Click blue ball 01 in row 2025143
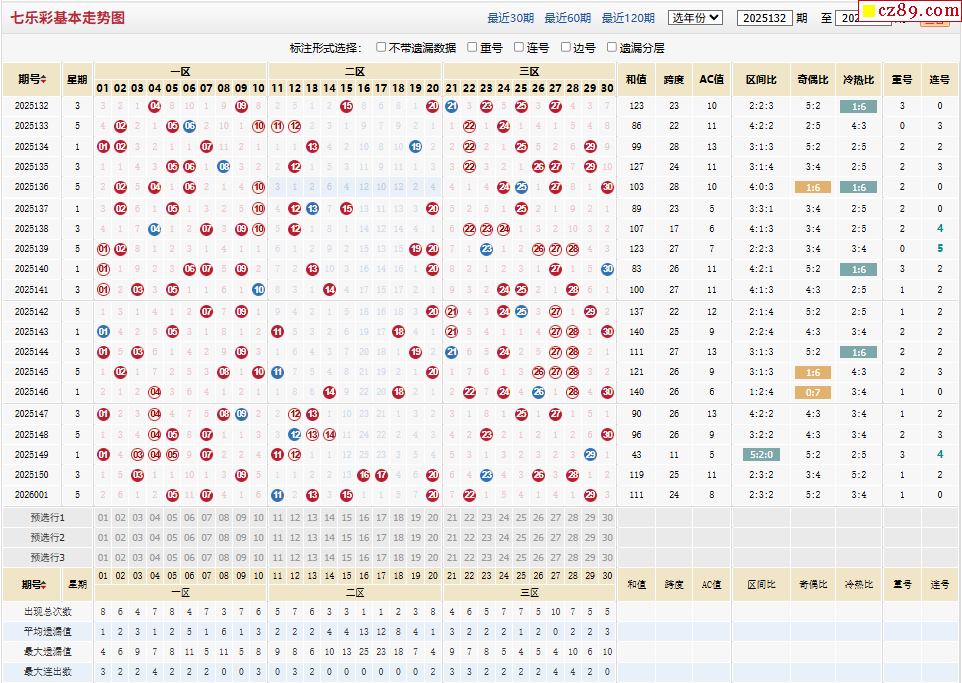The image size is (962, 683). (x=103, y=332)
